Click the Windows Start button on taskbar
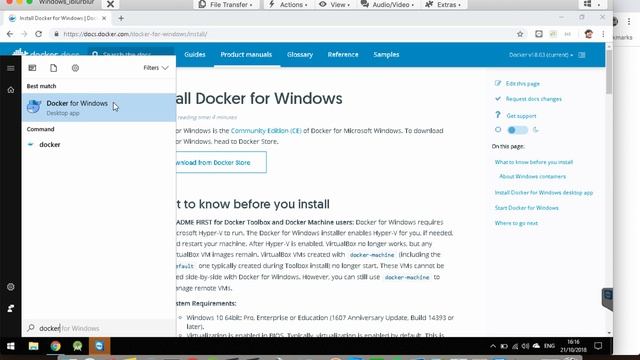Image resolution: width=640 pixels, height=360 pixels. point(11,346)
